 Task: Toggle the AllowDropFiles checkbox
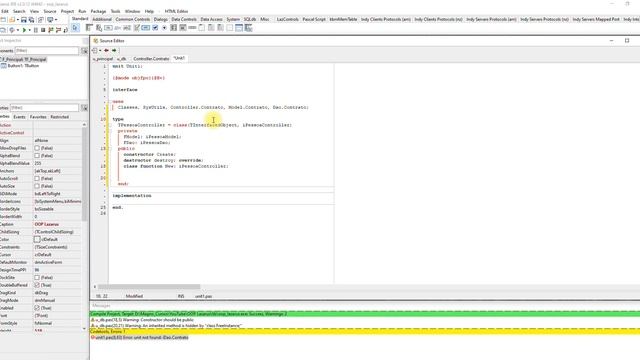(37, 148)
